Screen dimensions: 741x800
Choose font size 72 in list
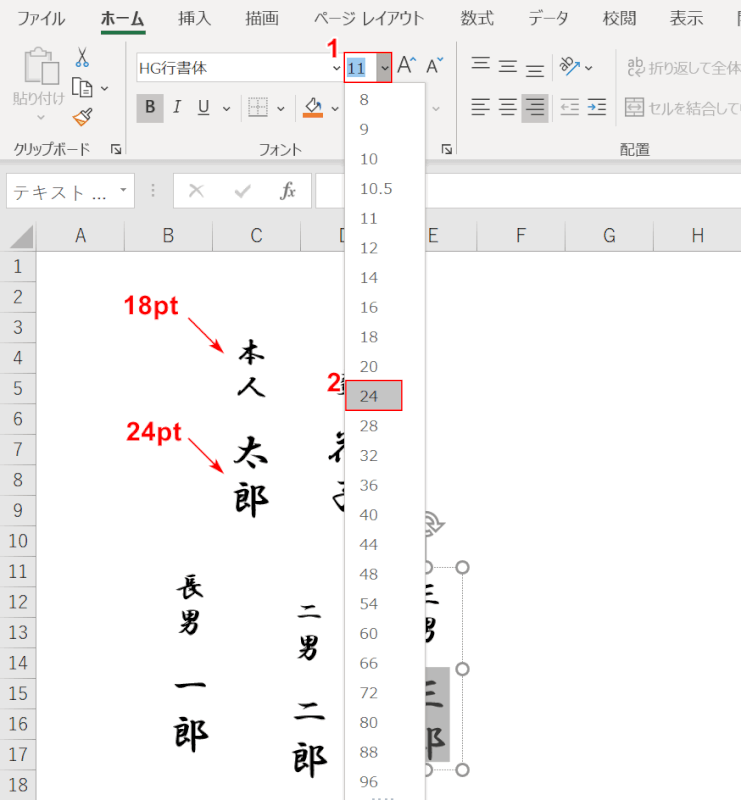pos(385,693)
